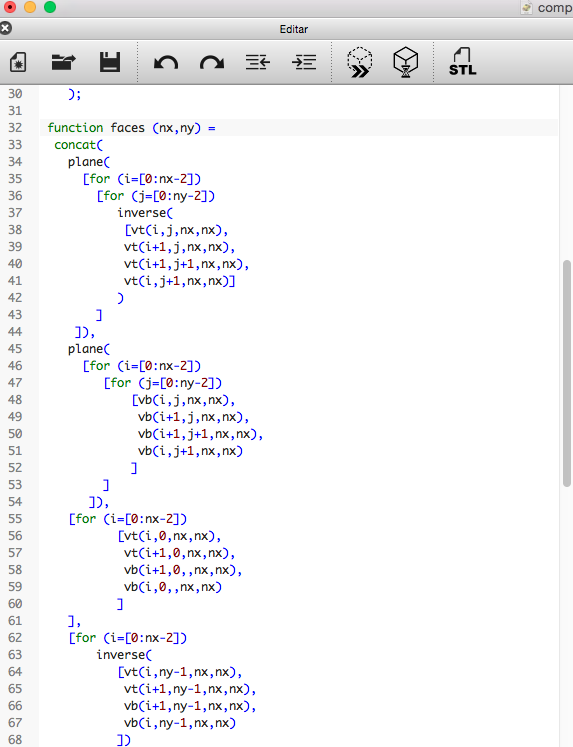Export the design as STL
Screen dimensions: 573x747
click(x=462, y=62)
